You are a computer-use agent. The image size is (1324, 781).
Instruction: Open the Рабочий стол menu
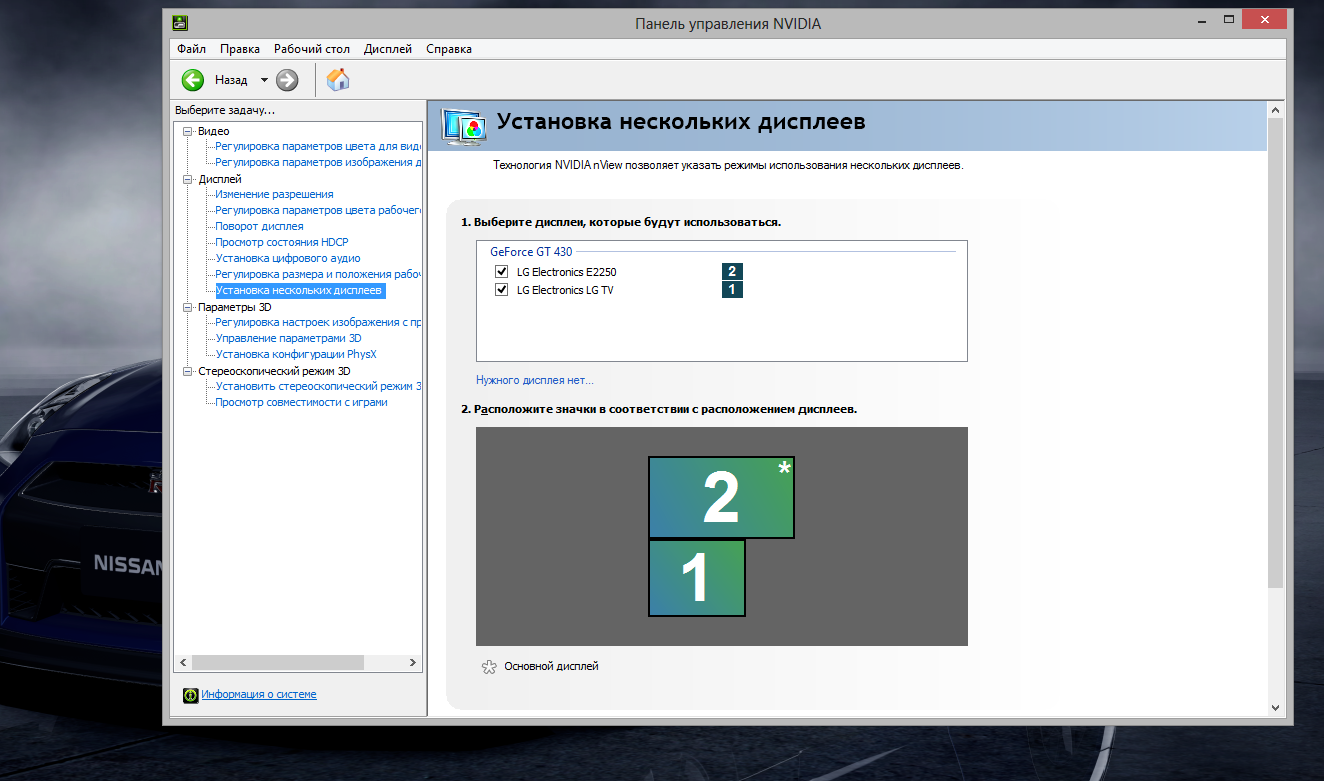pos(312,49)
